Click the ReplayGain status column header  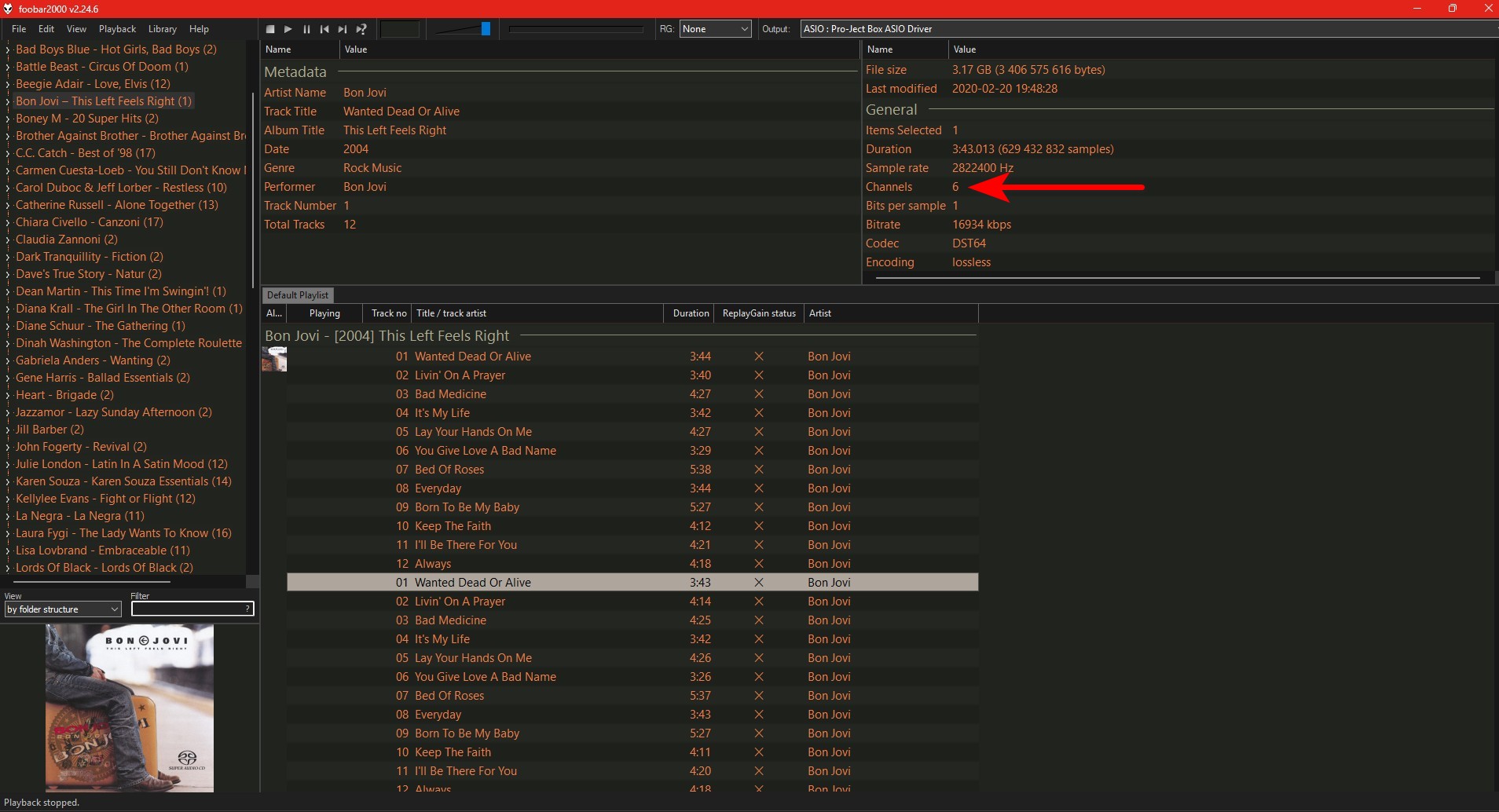click(x=759, y=313)
